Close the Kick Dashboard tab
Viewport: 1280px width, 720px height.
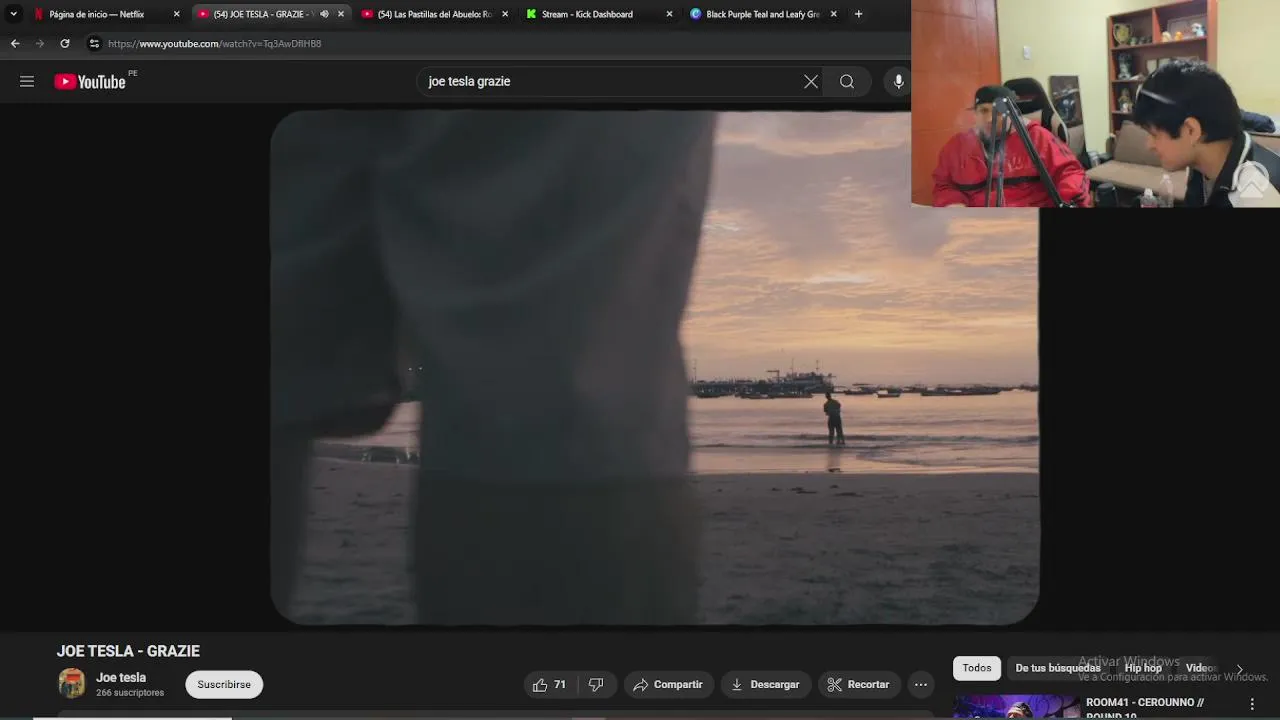[x=669, y=14]
